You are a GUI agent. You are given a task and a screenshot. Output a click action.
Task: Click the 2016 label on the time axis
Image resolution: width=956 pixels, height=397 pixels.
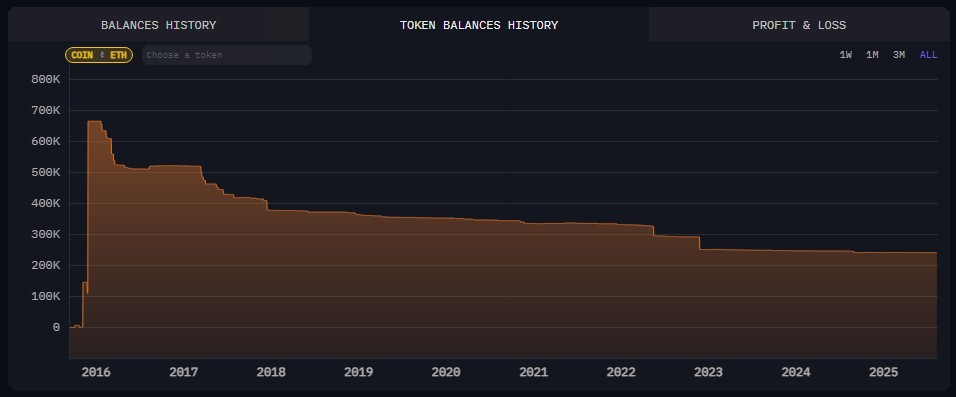point(96,372)
